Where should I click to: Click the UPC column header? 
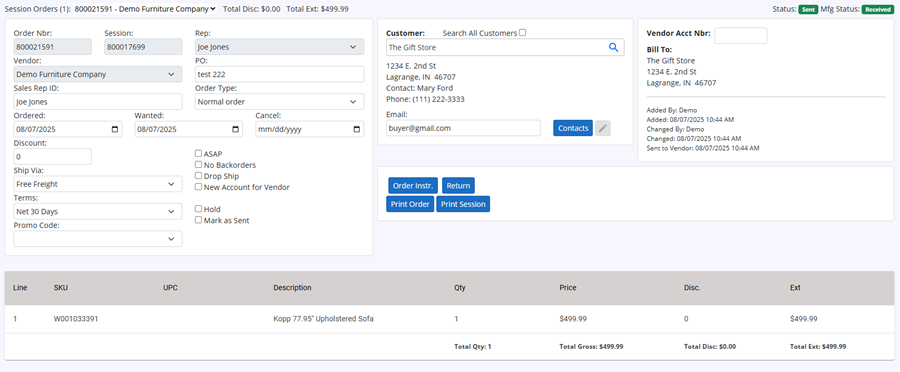pos(170,288)
